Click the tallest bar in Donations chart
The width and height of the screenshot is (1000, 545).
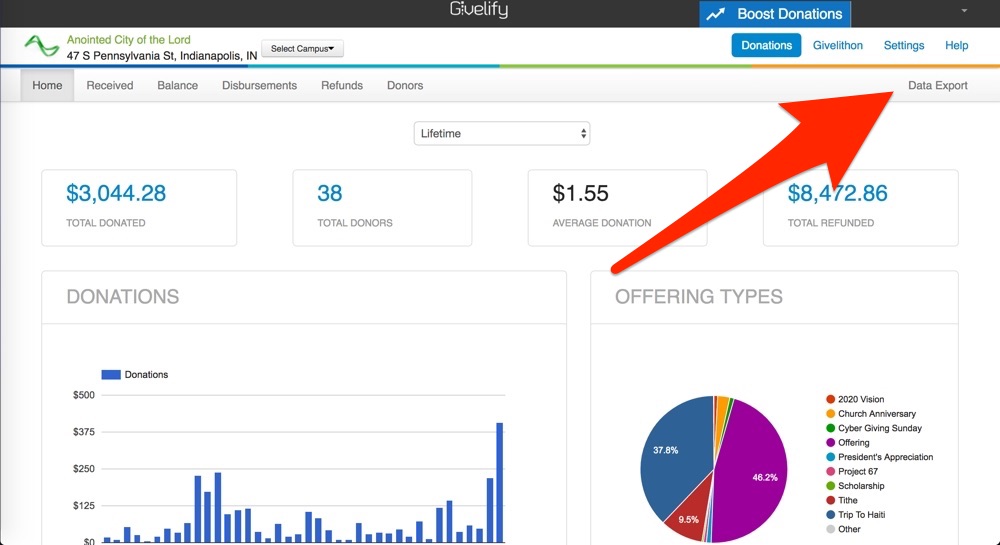point(499,483)
